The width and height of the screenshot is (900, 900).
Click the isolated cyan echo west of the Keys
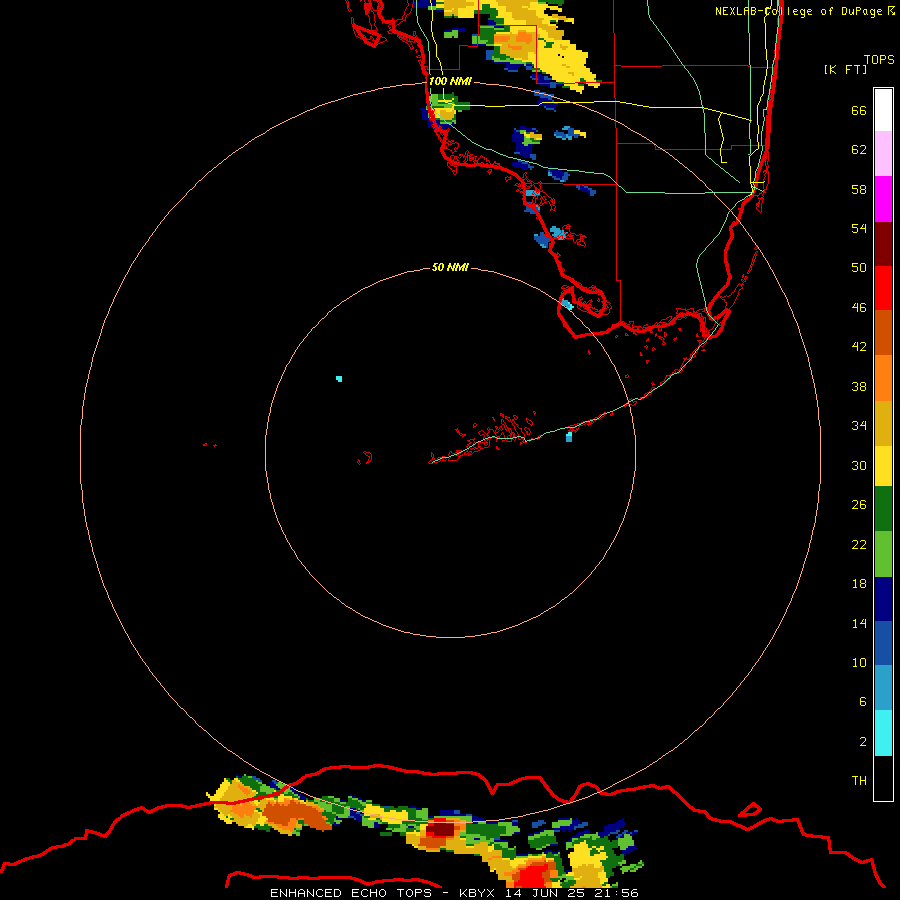339,379
